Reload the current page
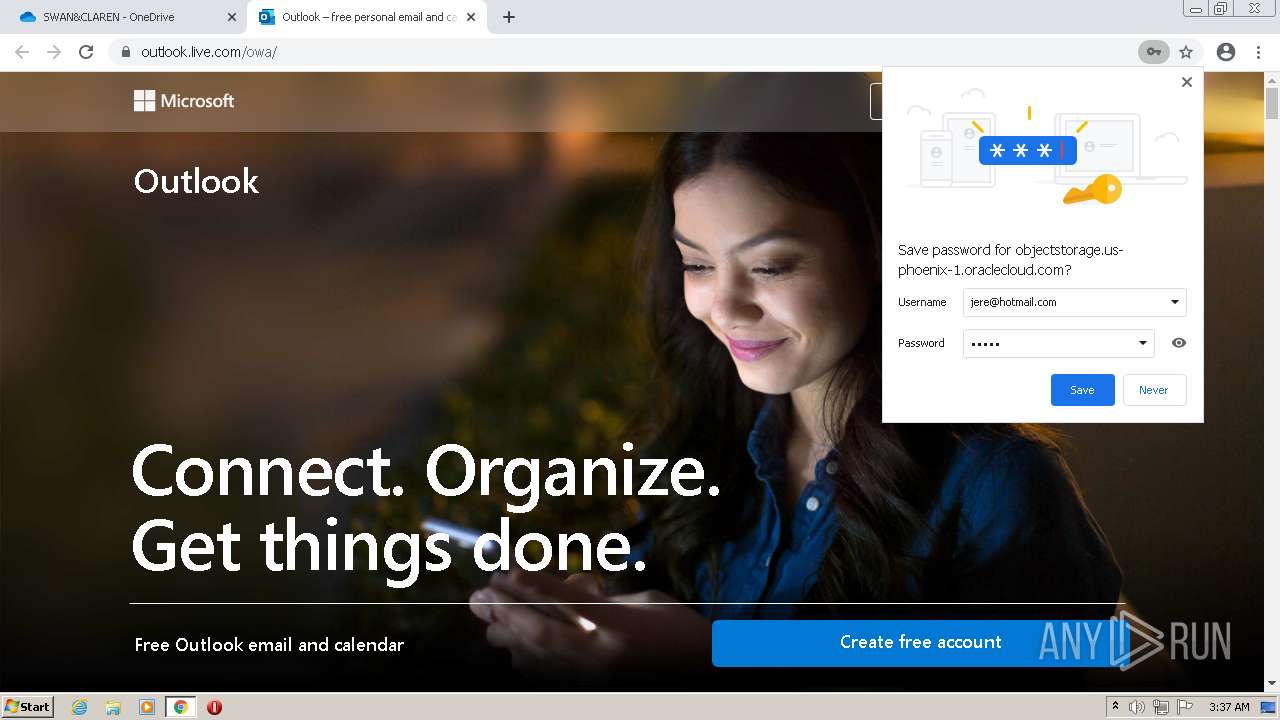The height and width of the screenshot is (720, 1280). click(x=86, y=52)
